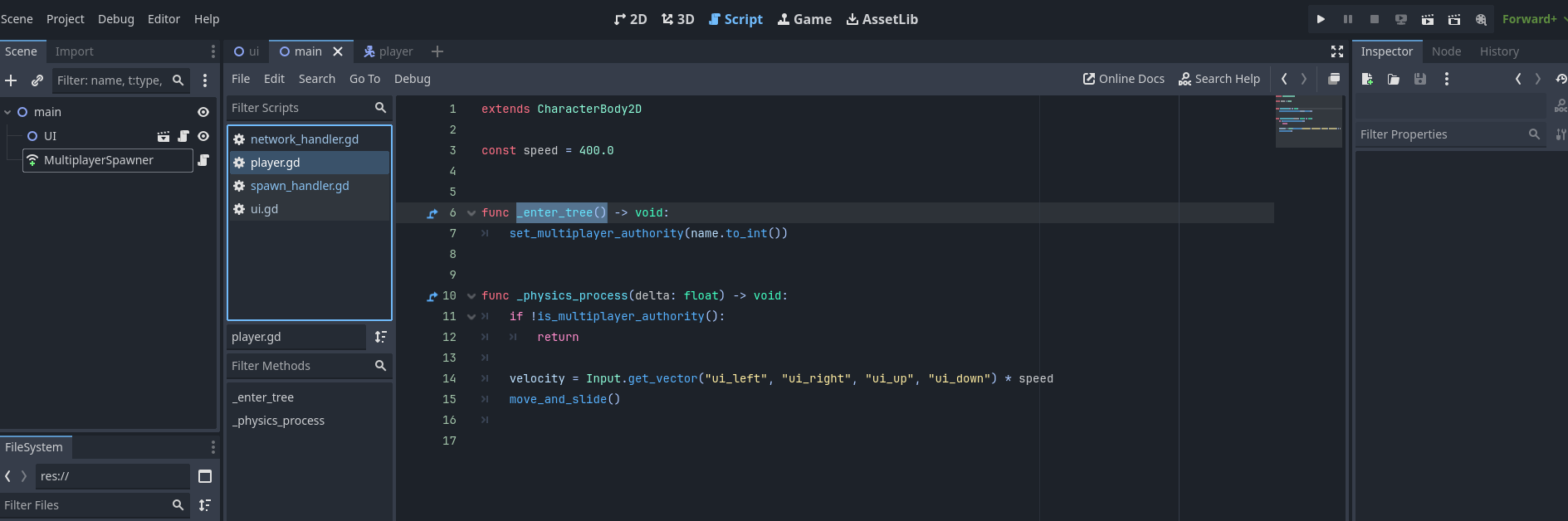1568x521 pixels.
Task: Switch to the Node tab
Action: (1446, 51)
